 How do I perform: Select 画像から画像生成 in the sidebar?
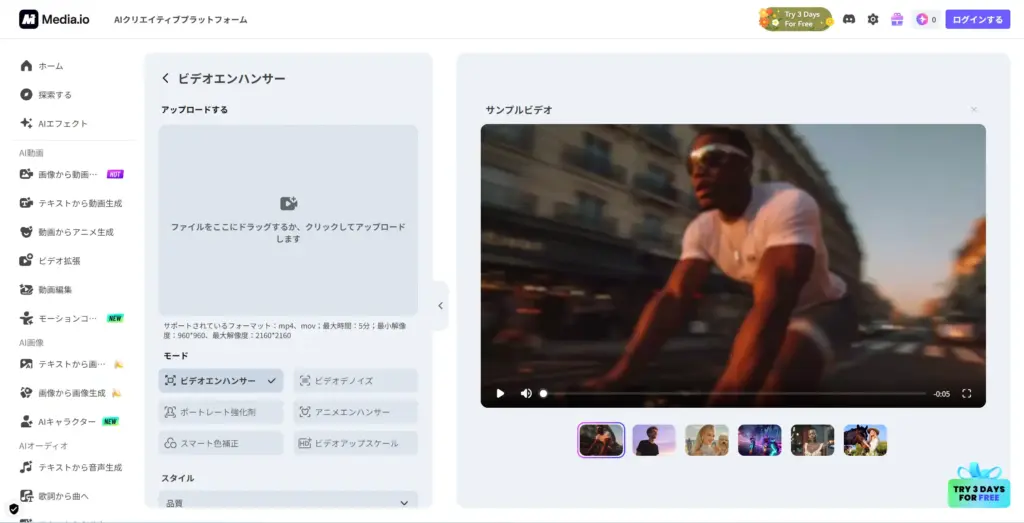coord(72,393)
